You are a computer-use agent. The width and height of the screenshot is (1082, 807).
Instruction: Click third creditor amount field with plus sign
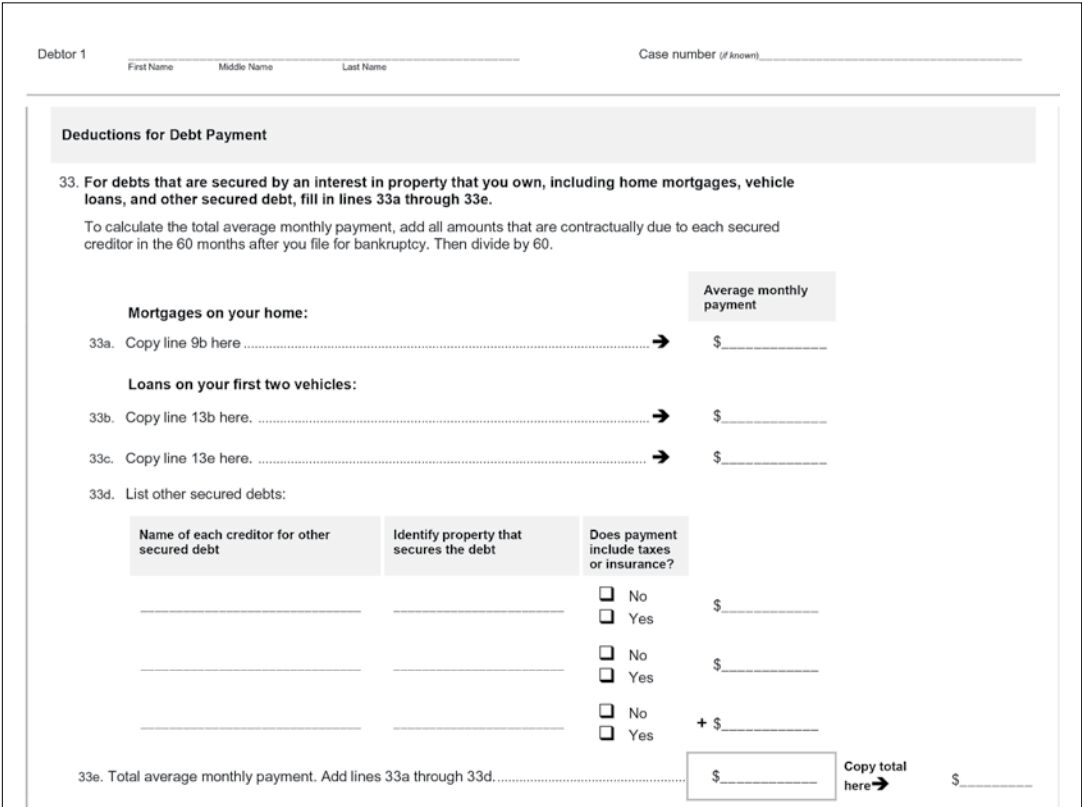(769, 723)
